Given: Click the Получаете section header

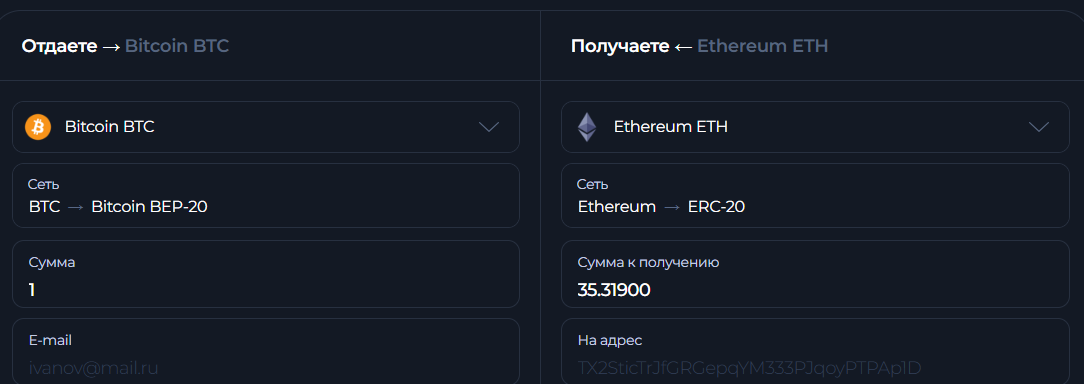Looking at the screenshot, I should click(619, 46).
